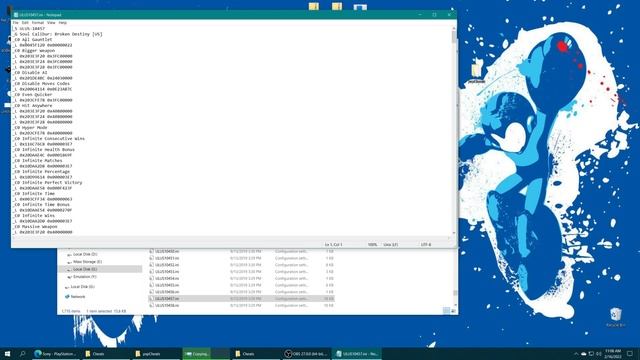Click the Mass Storage (E:) drive icon

coord(69,262)
